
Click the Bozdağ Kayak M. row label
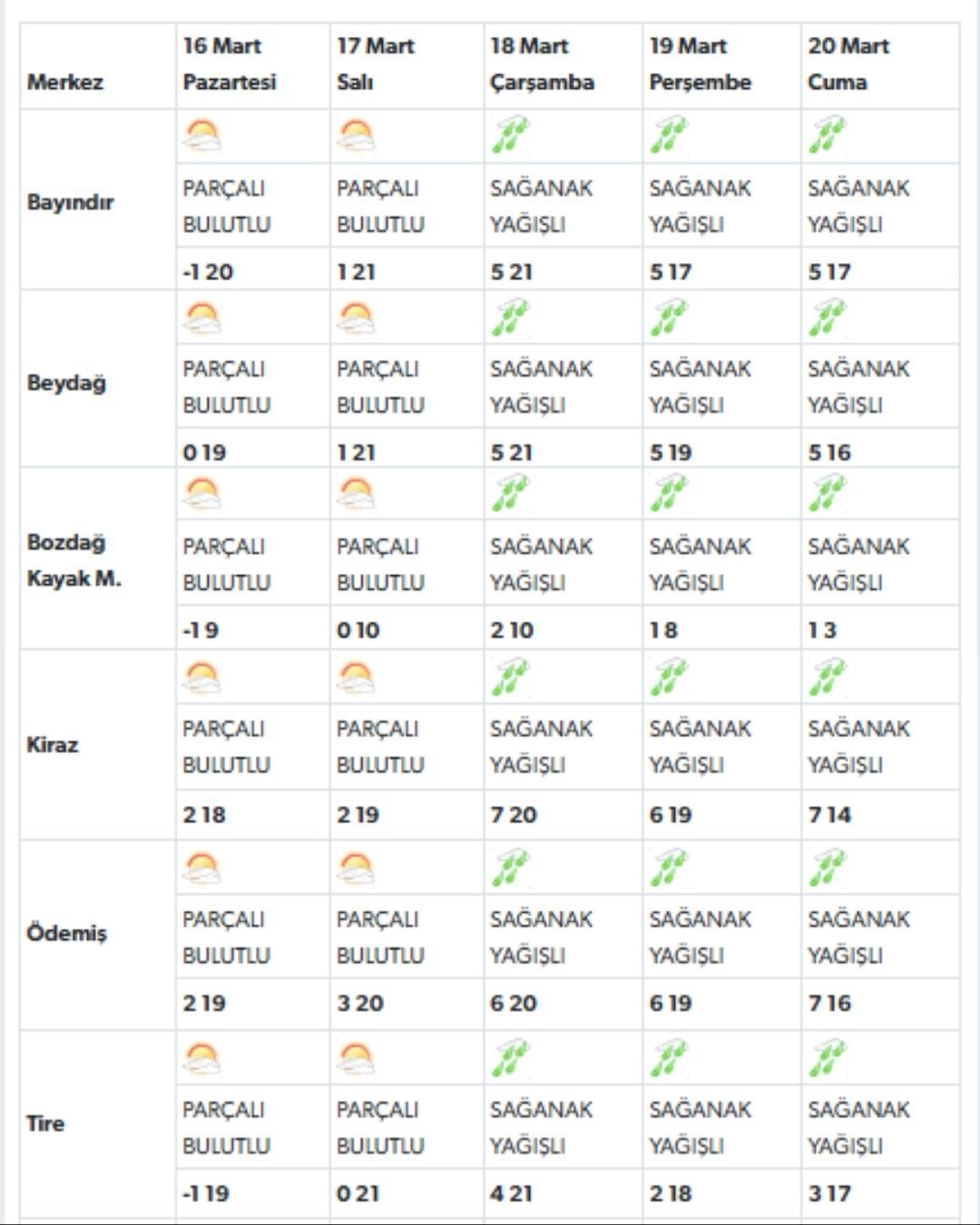[74, 560]
